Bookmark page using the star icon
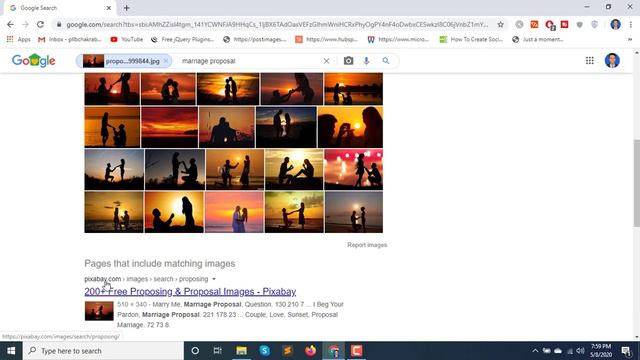The image size is (640, 360). click(x=500, y=24)
